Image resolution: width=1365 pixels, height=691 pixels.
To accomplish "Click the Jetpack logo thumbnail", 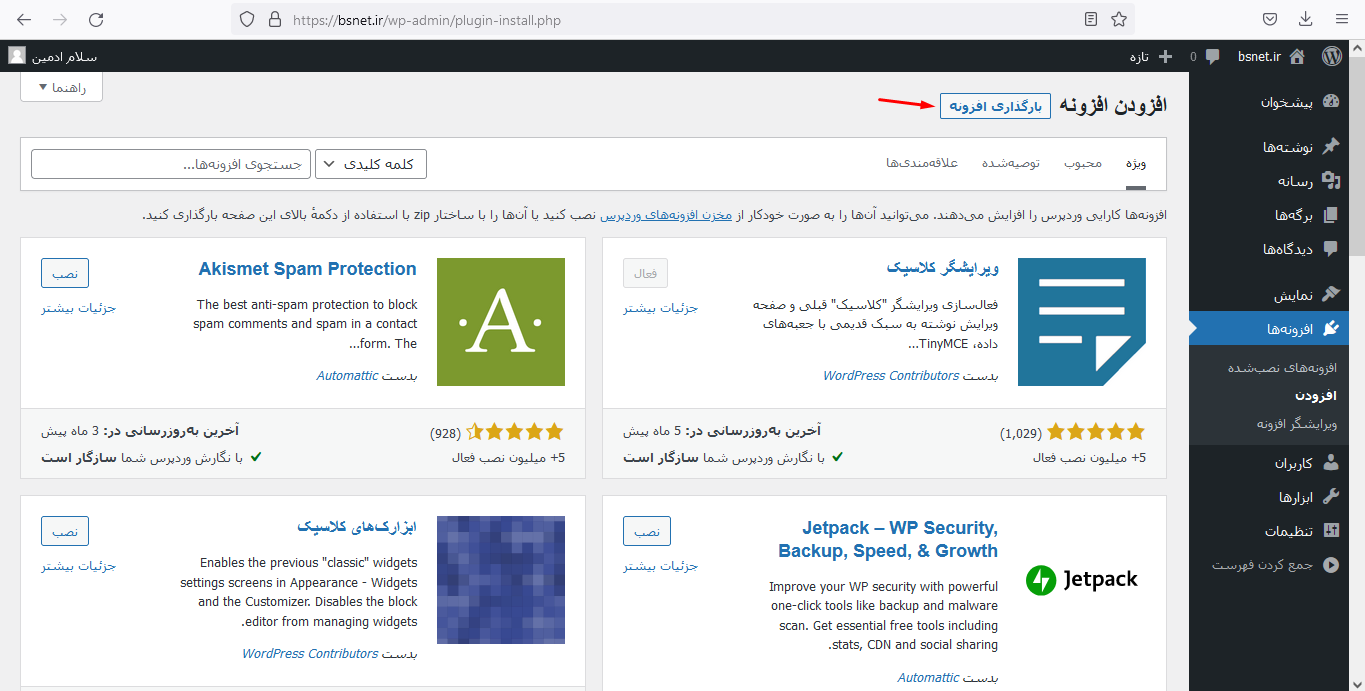I will tap(1082, 580).
